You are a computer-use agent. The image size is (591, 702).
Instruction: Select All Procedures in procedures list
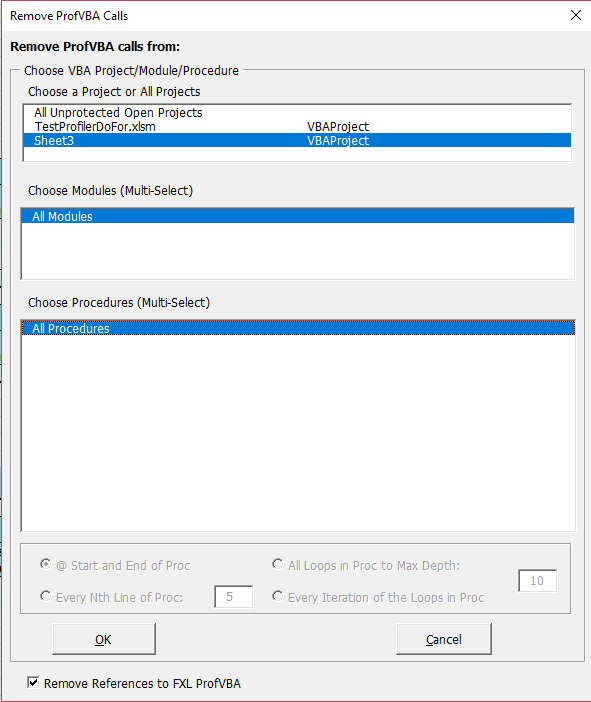(298, 328)
